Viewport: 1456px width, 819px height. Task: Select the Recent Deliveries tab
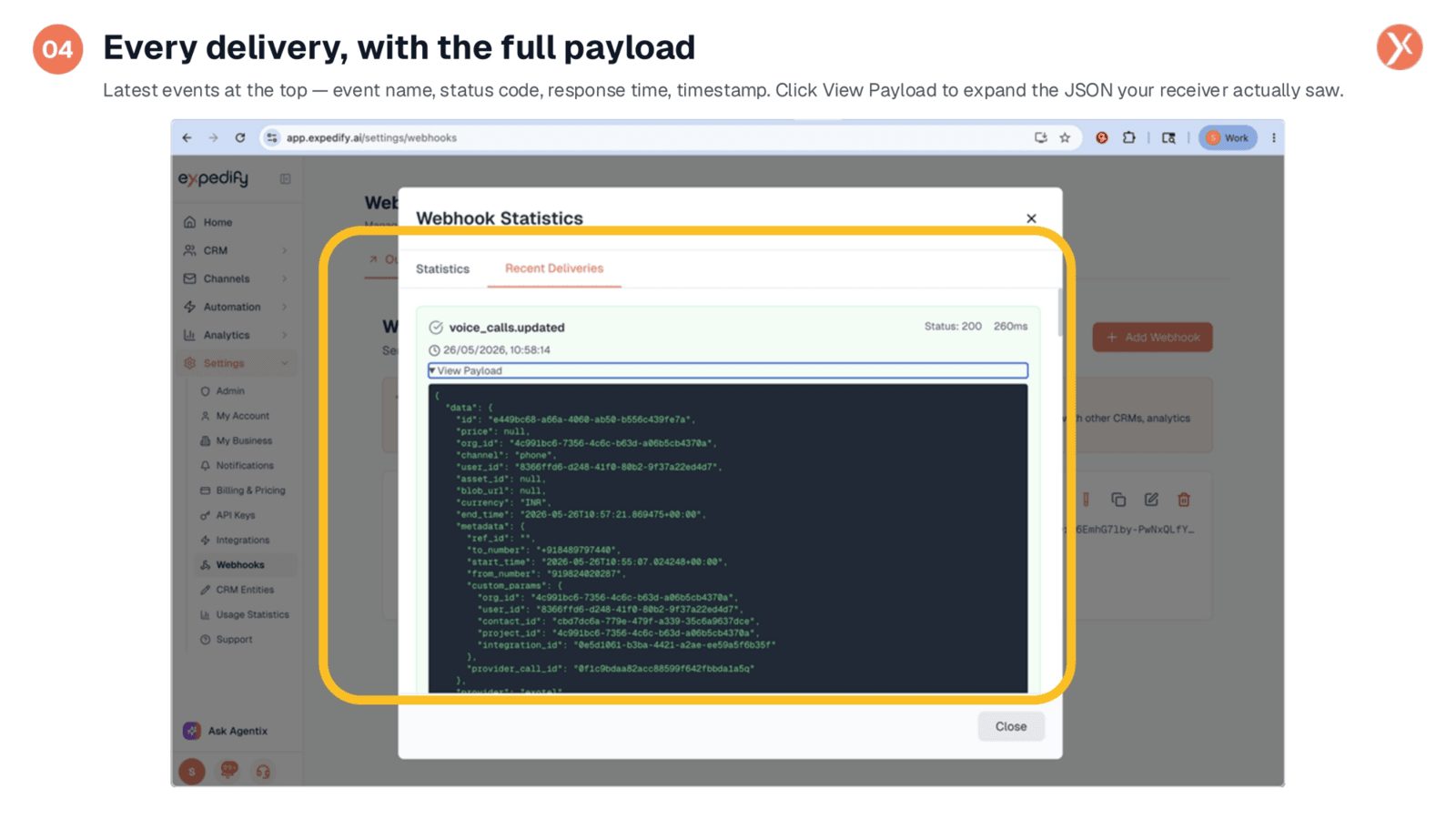[x=554, y=268]
